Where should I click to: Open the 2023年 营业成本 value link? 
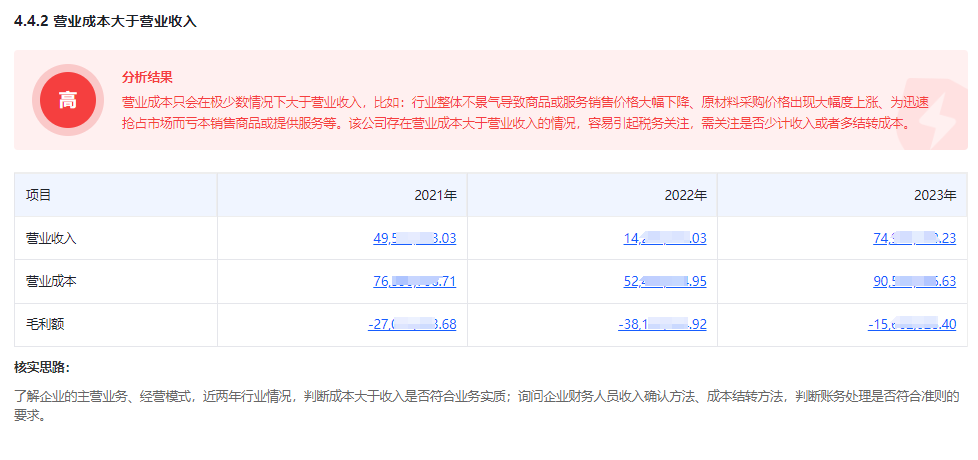point(914,281)
